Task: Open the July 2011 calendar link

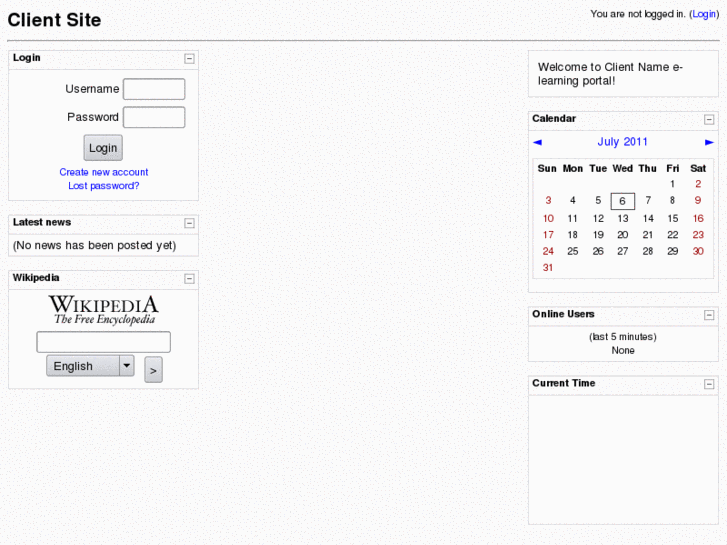Action: pyautogui.click(x=622, y=142)
